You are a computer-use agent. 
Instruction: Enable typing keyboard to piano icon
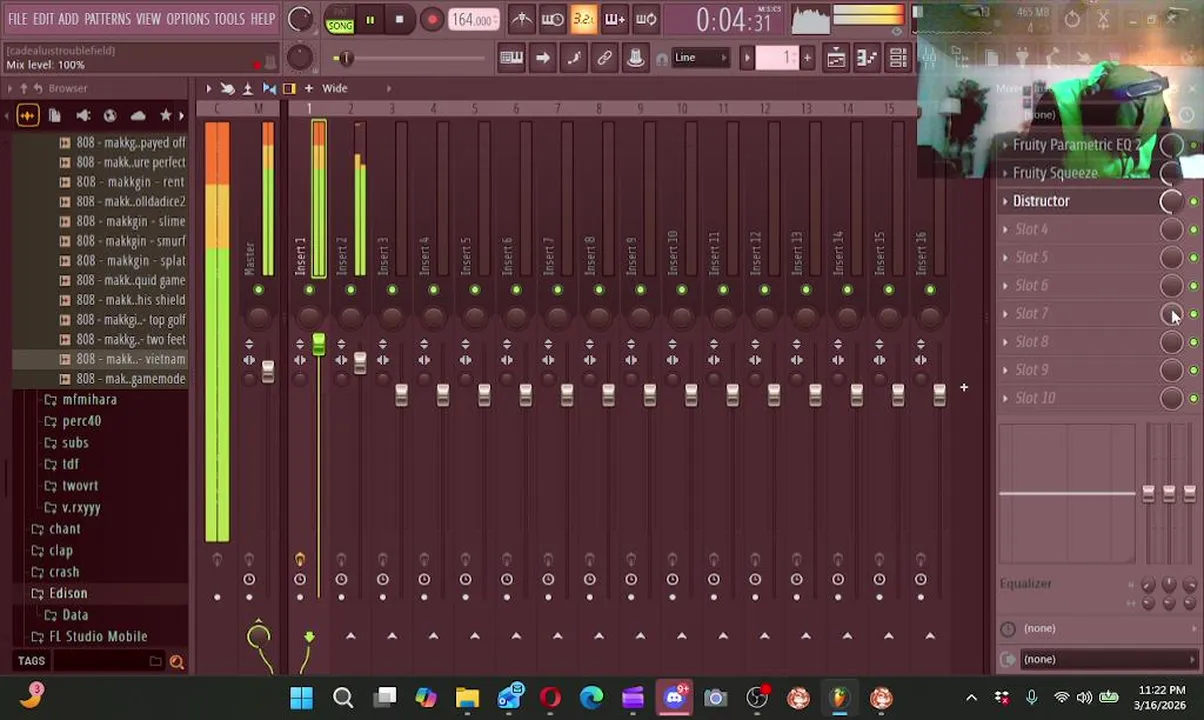point(511,58)
